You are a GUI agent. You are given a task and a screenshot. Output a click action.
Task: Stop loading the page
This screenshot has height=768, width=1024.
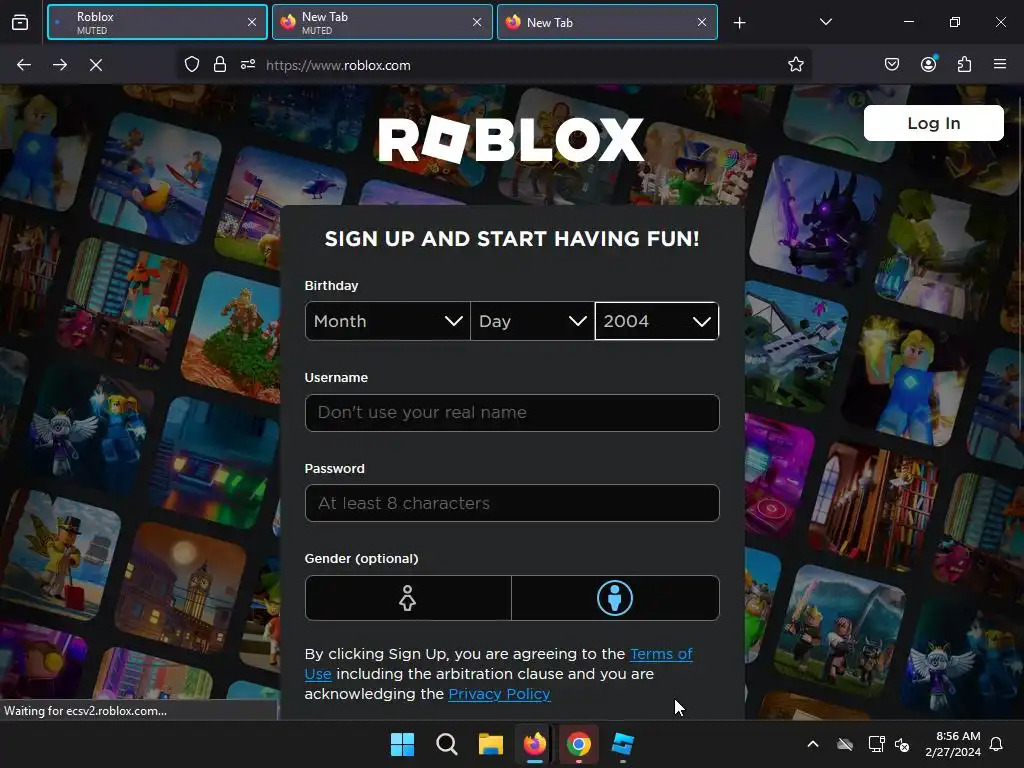coord(96,65)
